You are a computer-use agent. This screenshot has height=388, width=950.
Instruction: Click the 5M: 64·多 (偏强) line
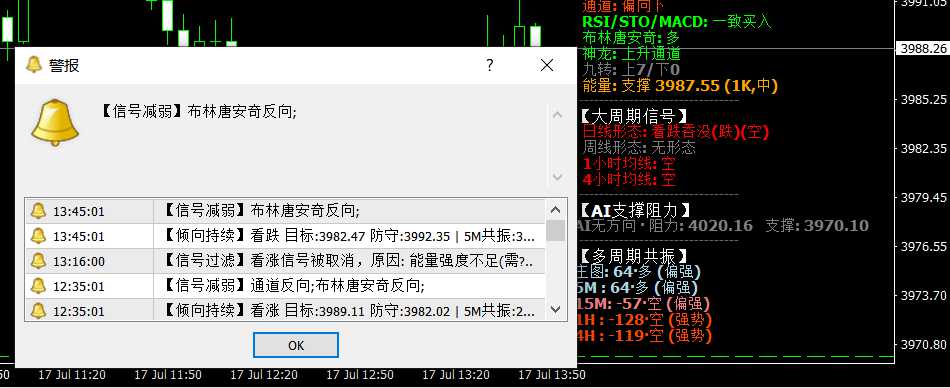coord(637,288)
